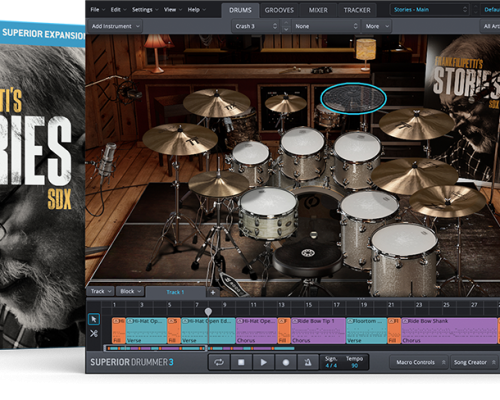Viewport: 500px width, 400px height.
Task: Toggle loop playback button
Action: tap(219, 362)
